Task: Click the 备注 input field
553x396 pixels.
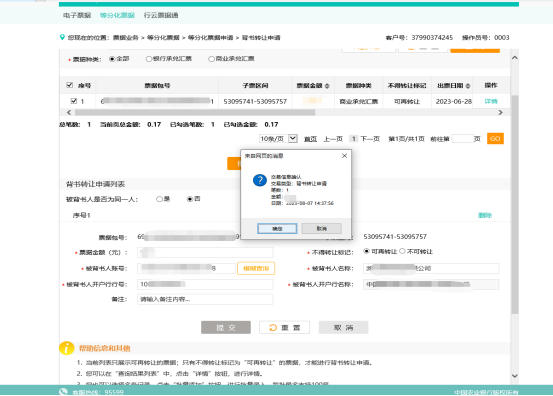Action: click(205, 299)
